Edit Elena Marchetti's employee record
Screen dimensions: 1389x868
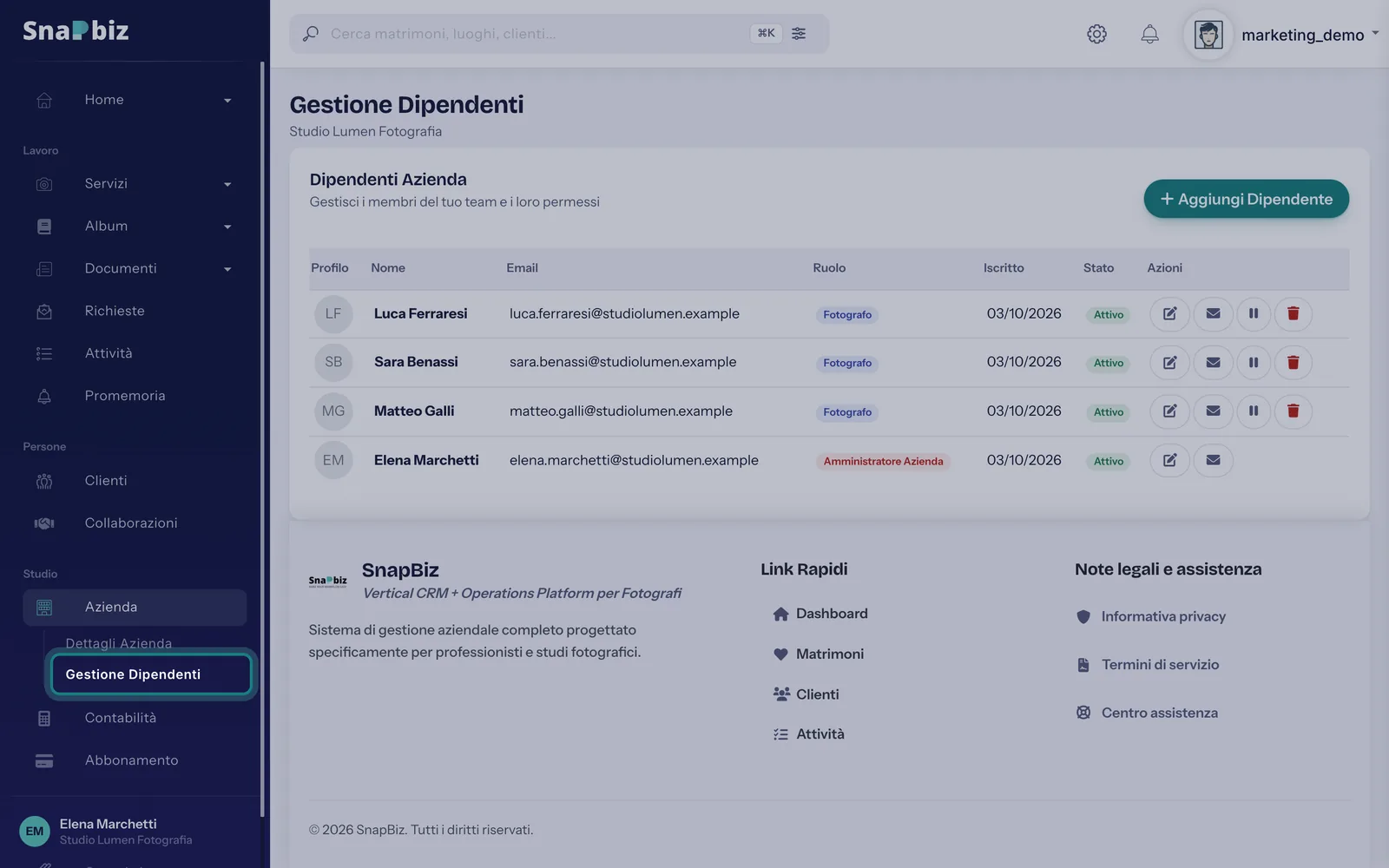click(1169, 460)
